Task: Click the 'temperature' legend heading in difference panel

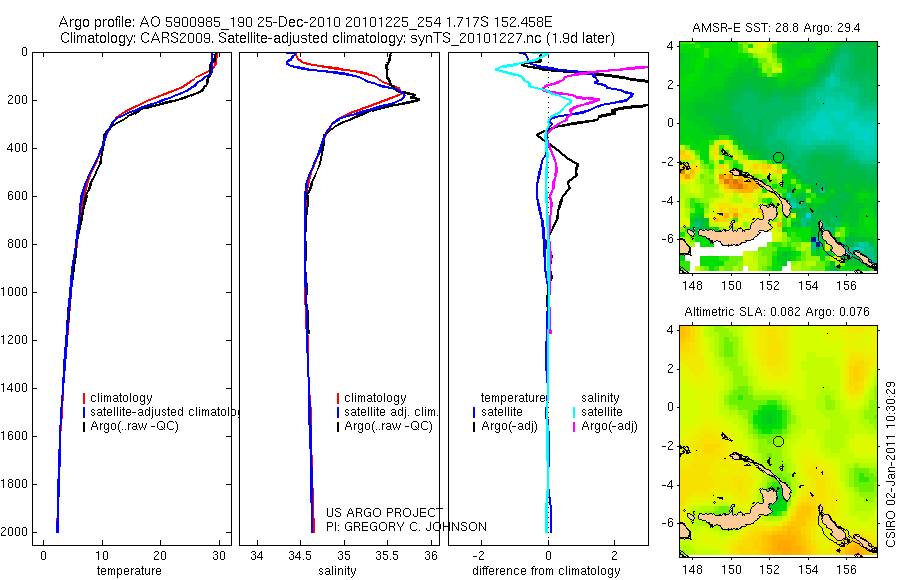Action: coord(513,397)
